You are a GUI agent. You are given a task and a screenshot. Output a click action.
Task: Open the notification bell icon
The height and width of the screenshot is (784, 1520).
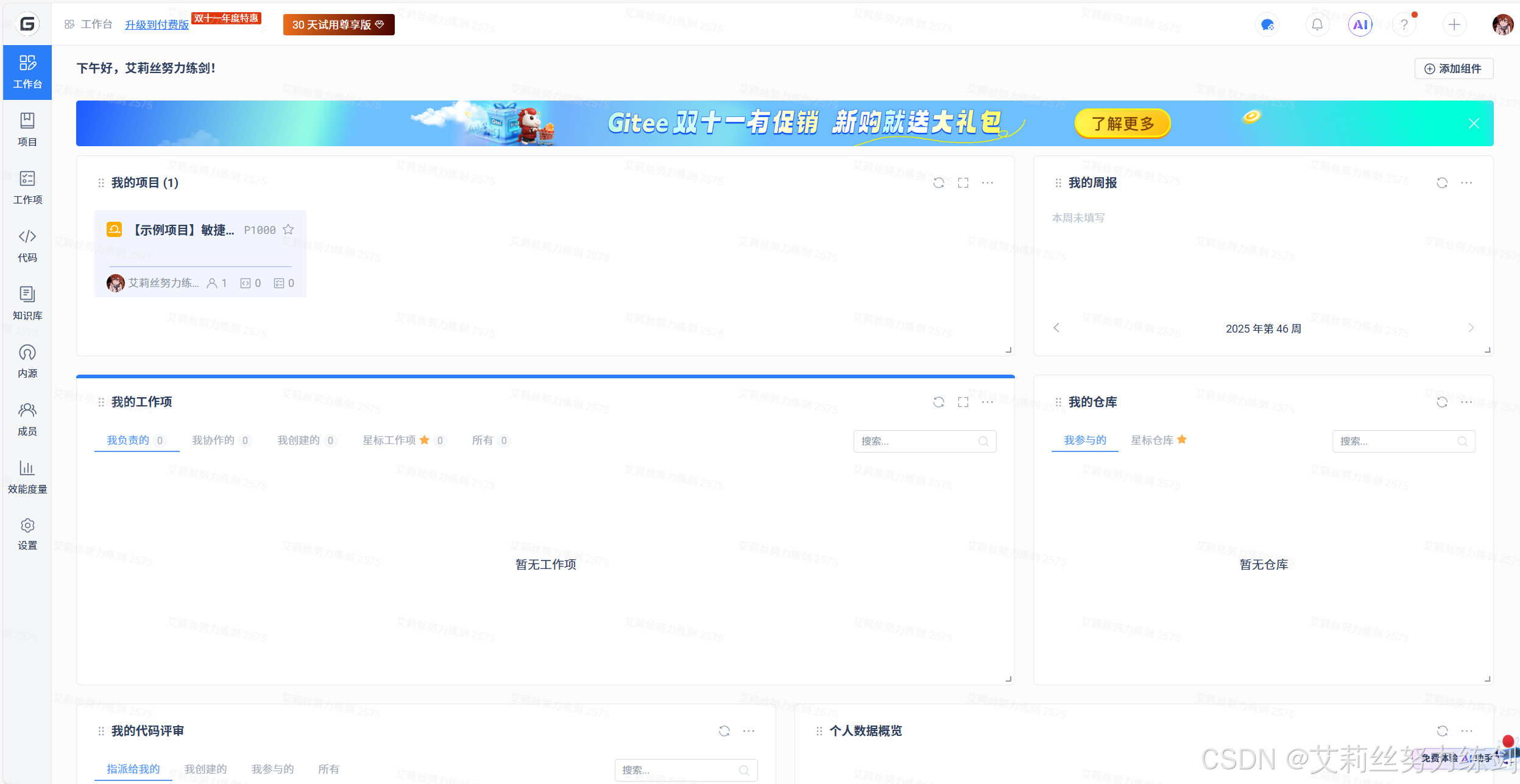(1317, 24)
